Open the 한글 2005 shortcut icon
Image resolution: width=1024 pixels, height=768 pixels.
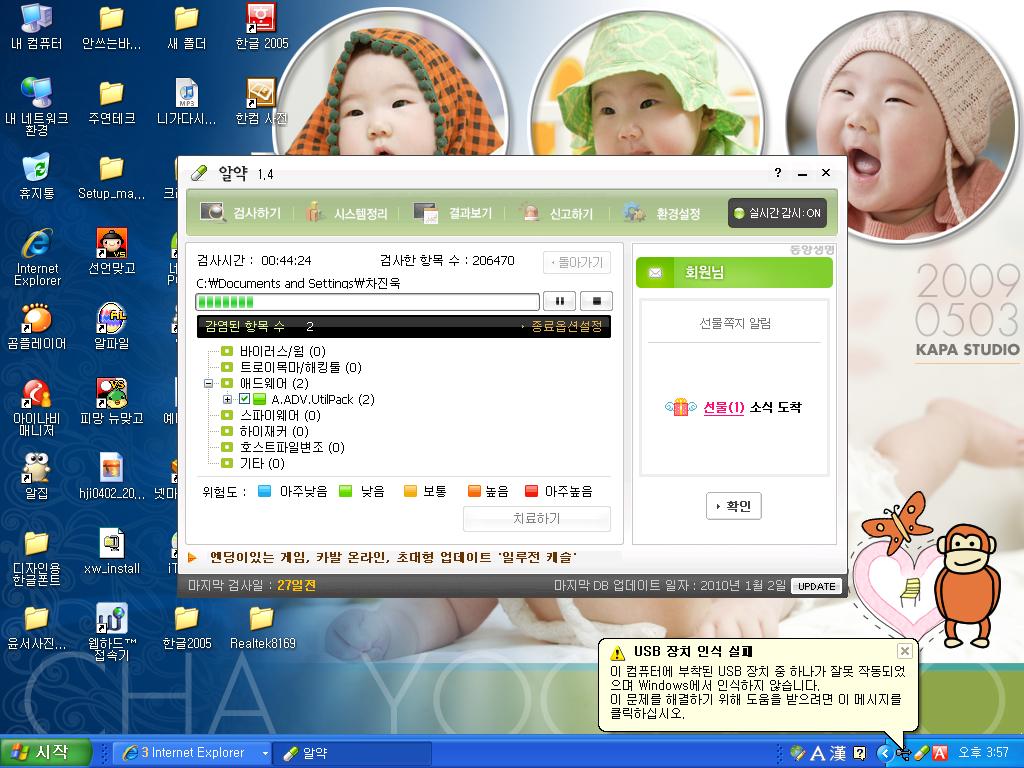pyautogui.click(x=261, y=27)
